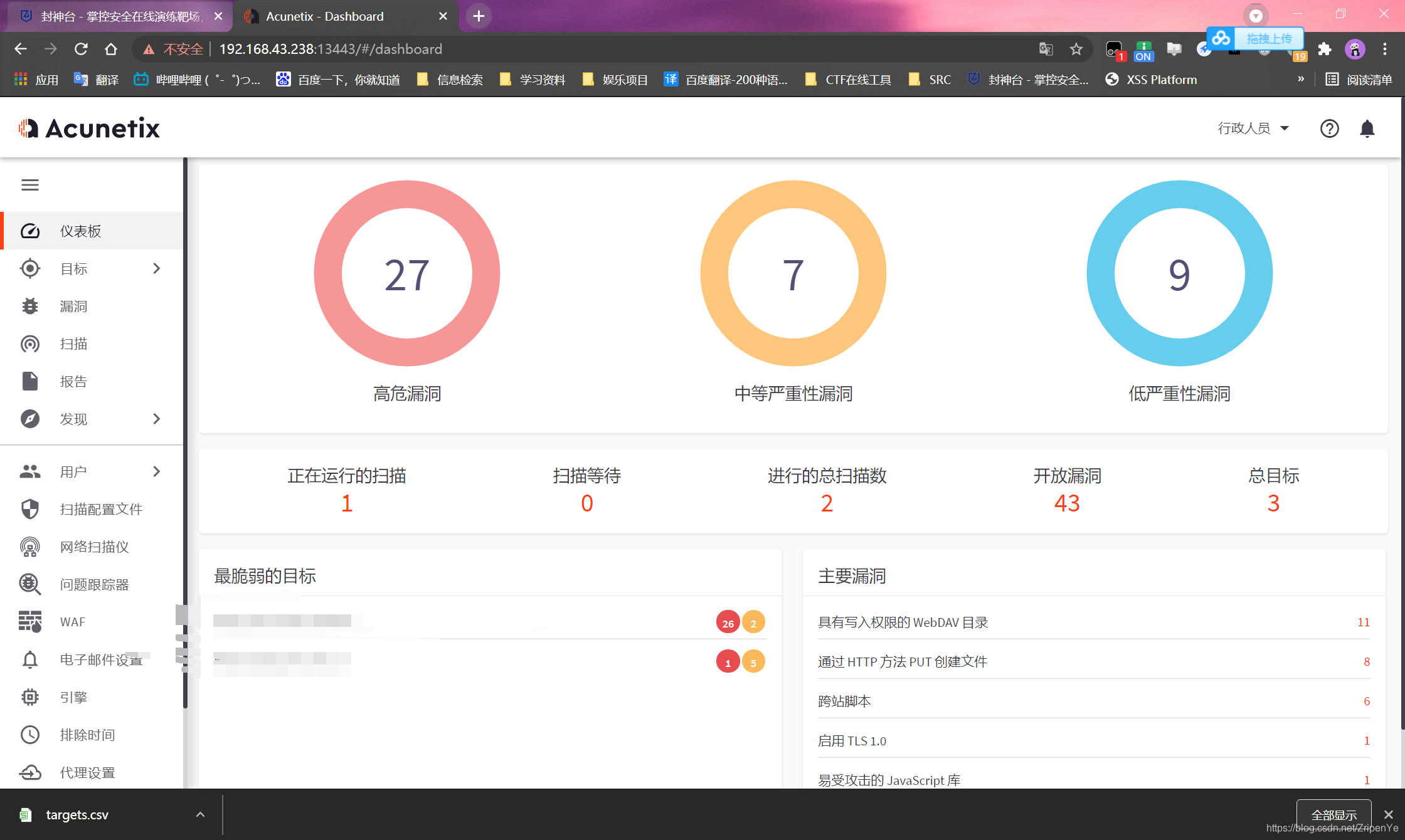The image size is (1405, 840).
Task: Open 引擎 engines chip icon
Action: coord(30,697)
